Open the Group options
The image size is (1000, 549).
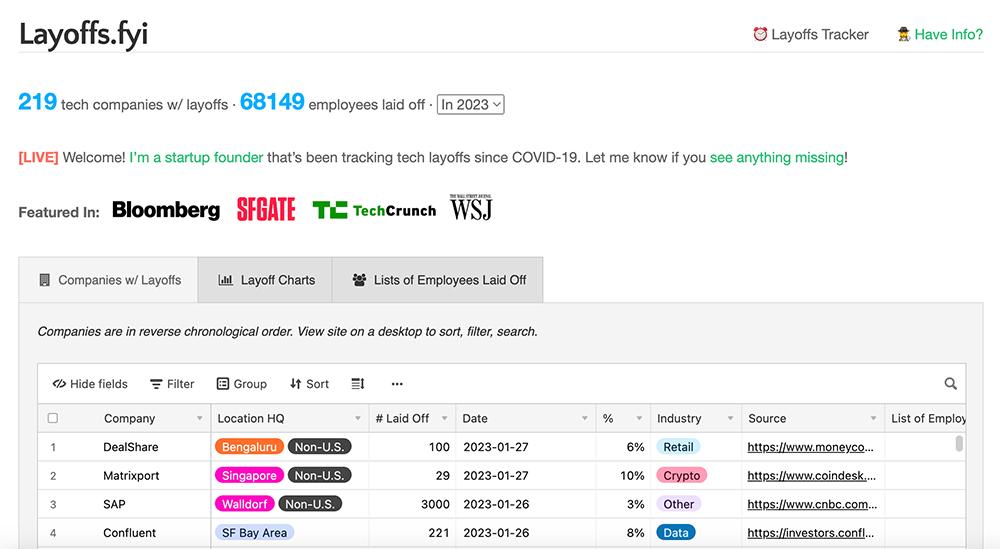point(242,384)
